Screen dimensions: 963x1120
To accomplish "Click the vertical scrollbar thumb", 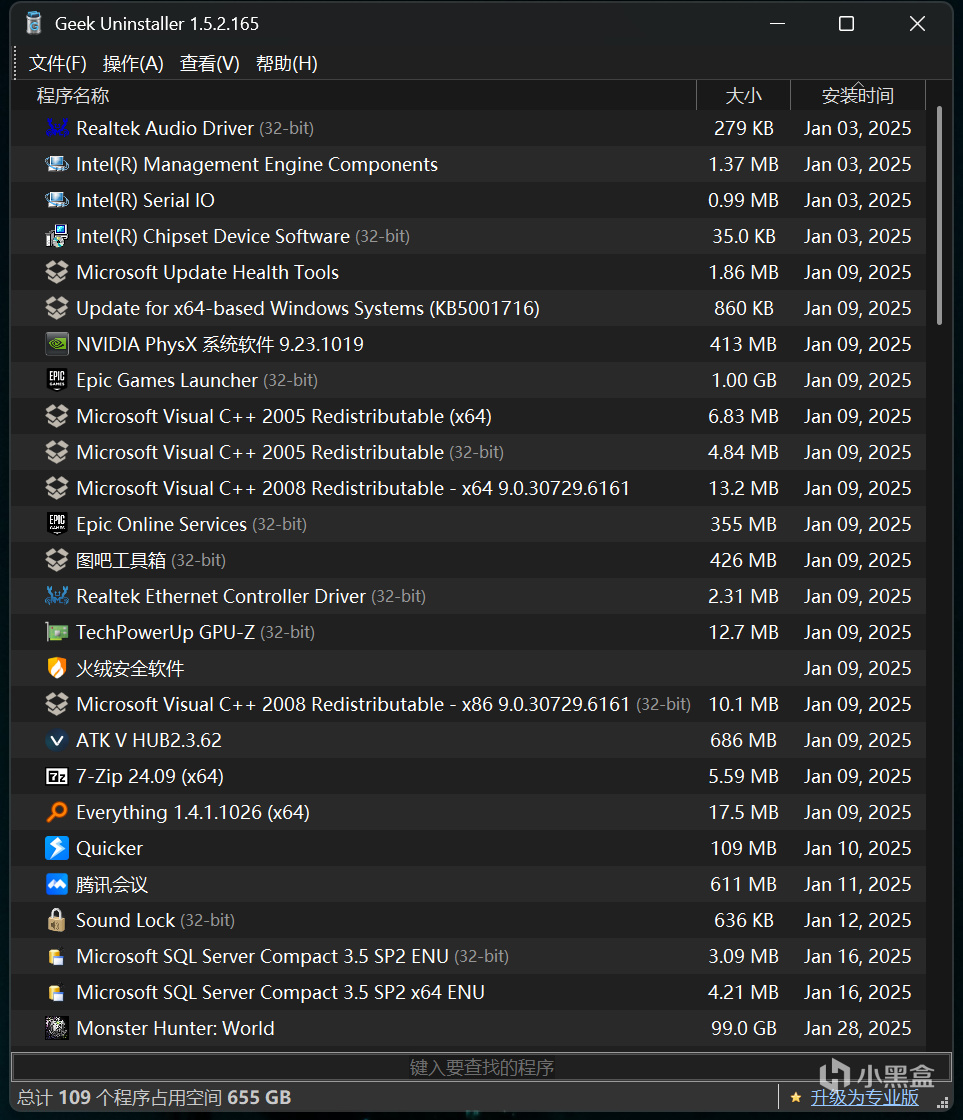I will click(x=939, y=216).
